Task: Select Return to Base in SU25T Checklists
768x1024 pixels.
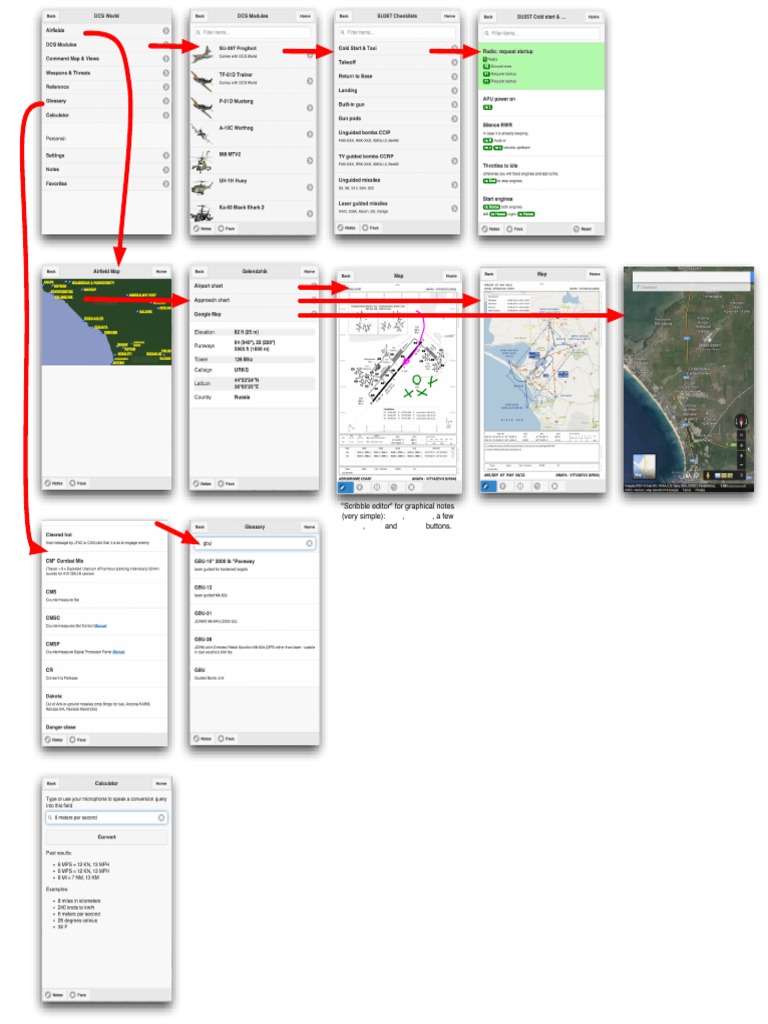Action: [x=396, y=76]
